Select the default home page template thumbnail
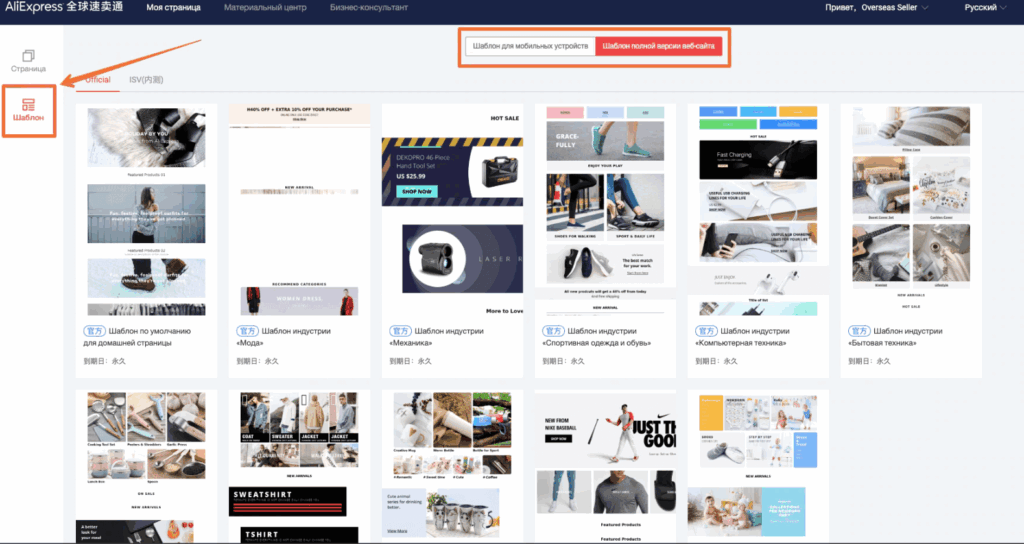This screenshot has height=544, width=1024. pos(146,210)
